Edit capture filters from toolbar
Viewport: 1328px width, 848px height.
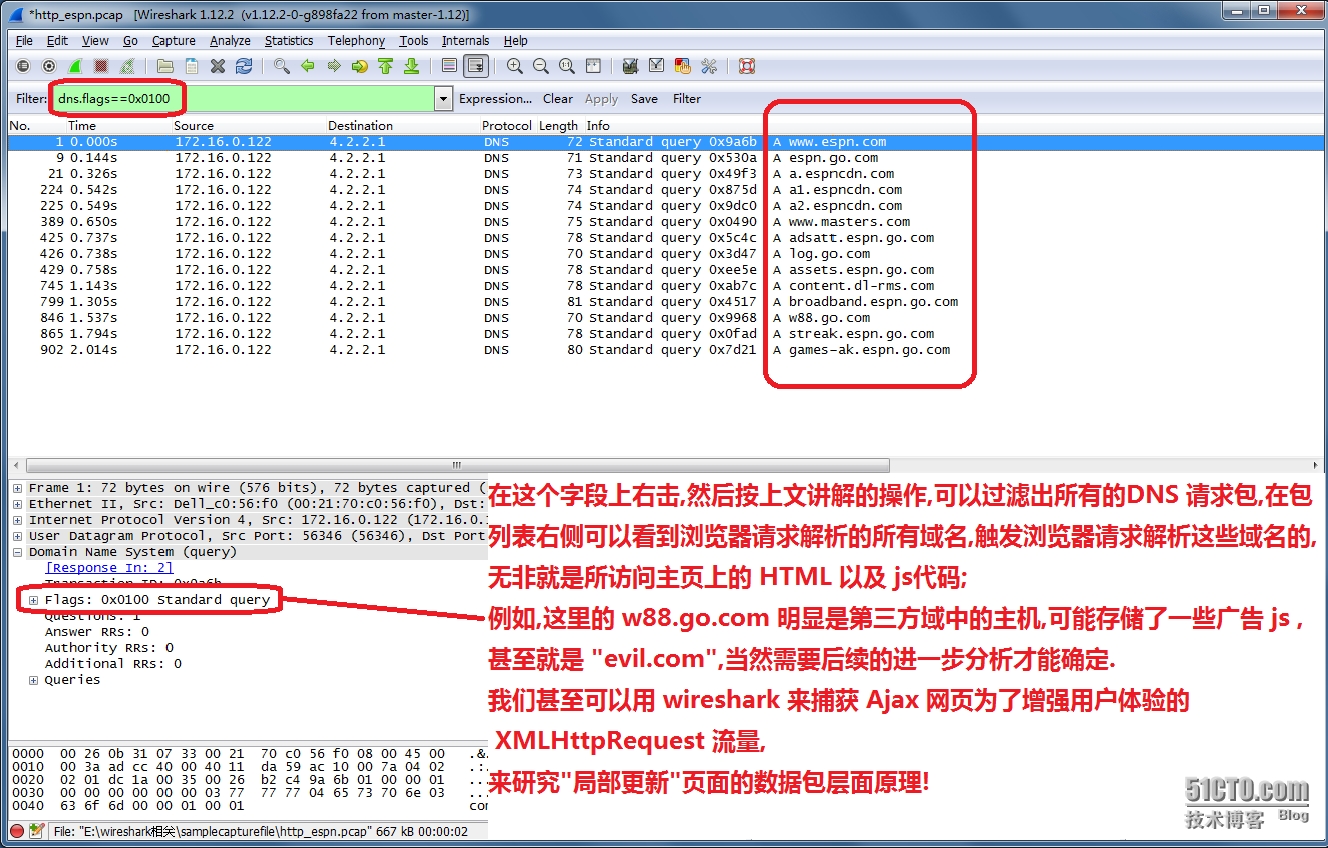[x=630, y=66]
